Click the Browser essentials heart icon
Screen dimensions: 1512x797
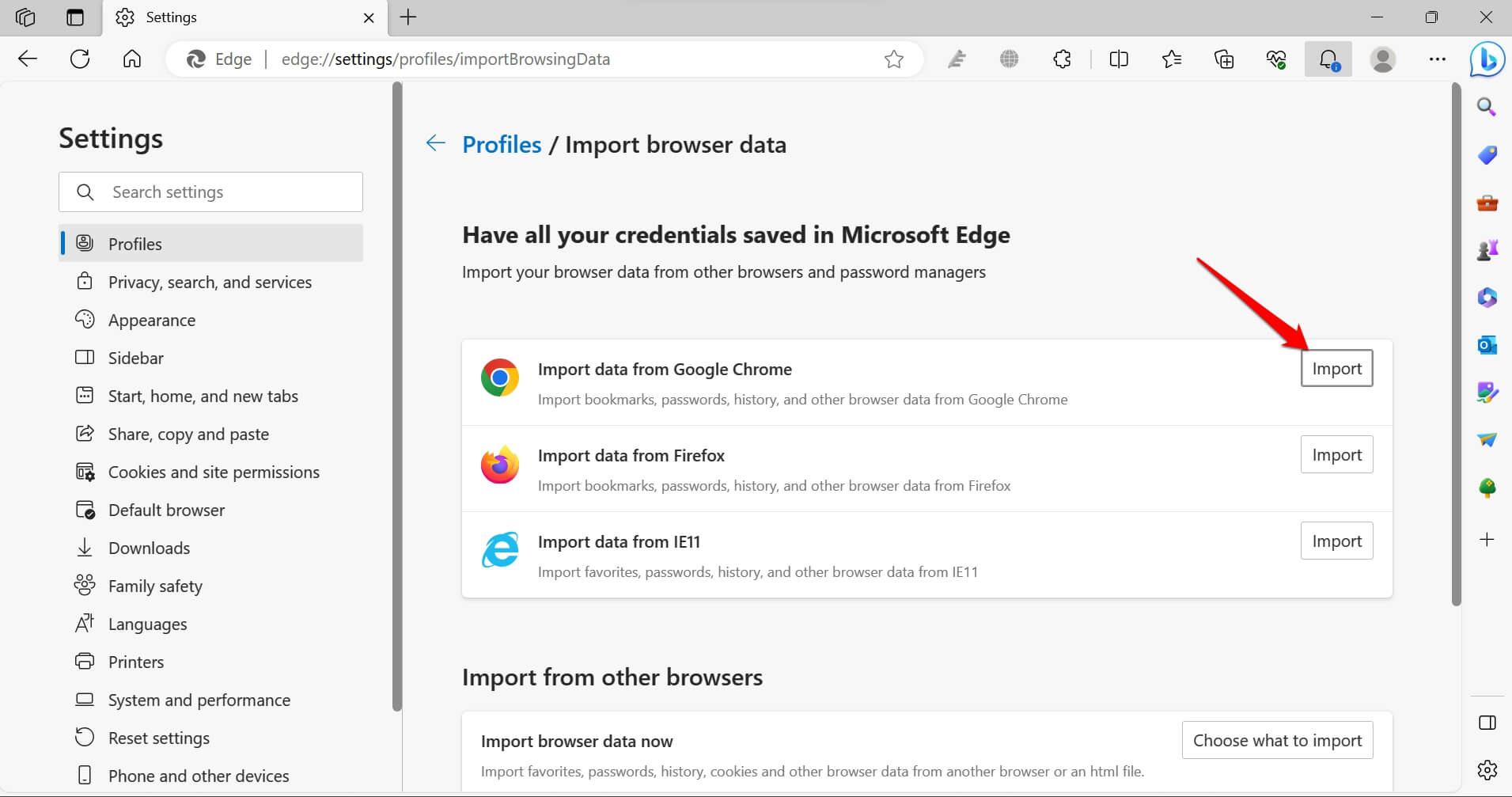pos(1276,59)
